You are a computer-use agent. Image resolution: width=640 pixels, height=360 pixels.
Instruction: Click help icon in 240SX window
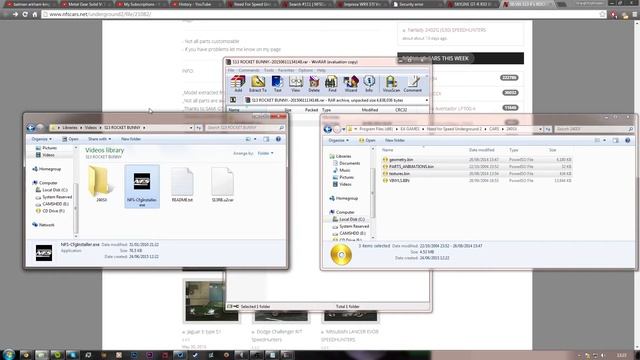[628, 140]
